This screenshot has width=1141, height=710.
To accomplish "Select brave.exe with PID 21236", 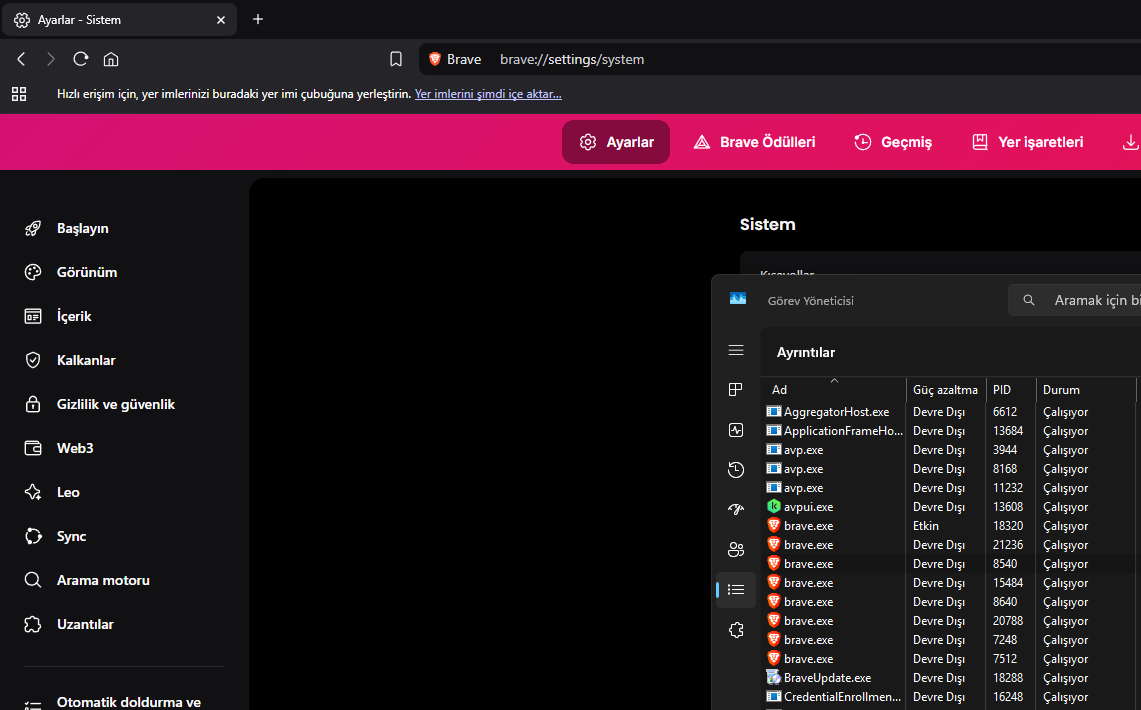I will pos(952,544).
